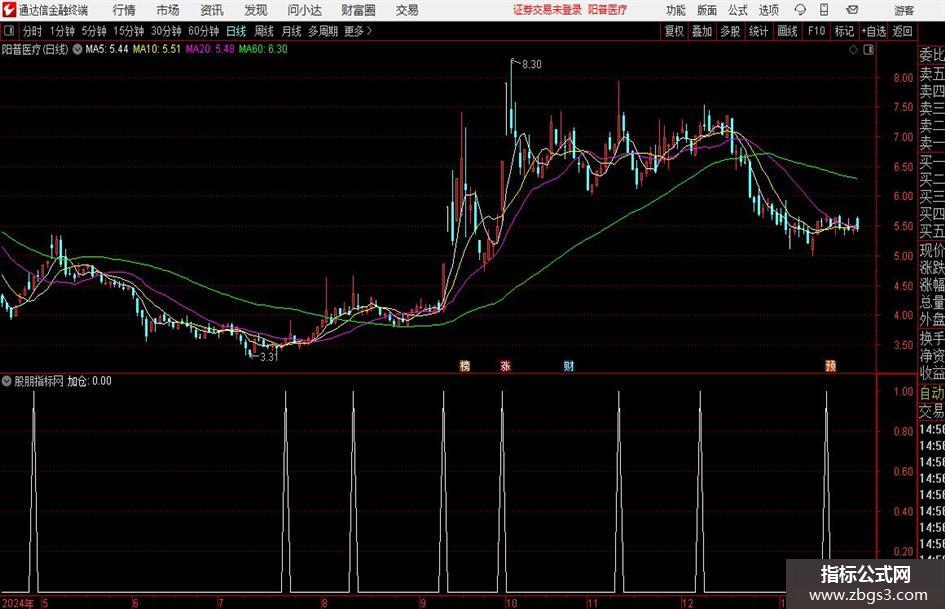Viewport: 945px width, 609px height.
Task: Open the 版面 menu
Action: click(x=707, y=10)
